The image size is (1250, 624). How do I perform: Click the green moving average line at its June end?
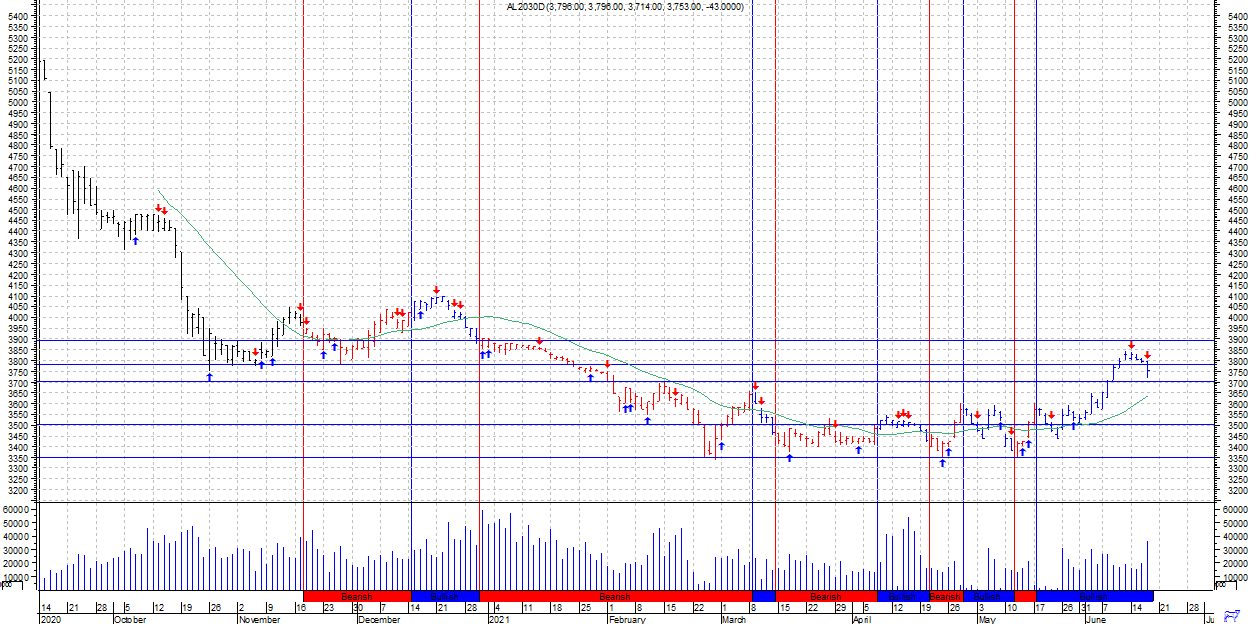[1144, 397]
